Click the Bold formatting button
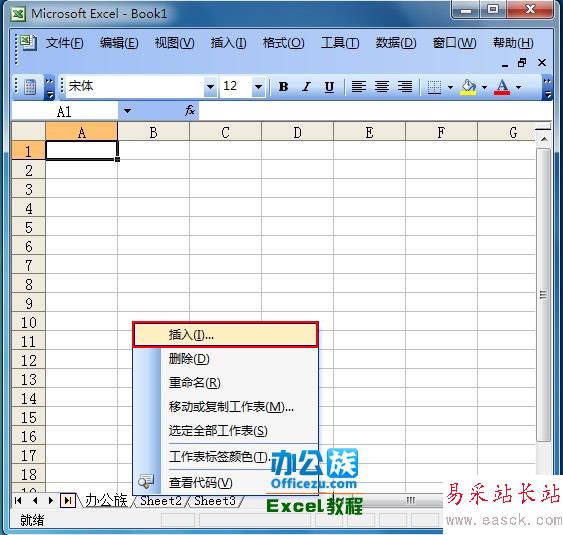The image size is (563, 535). click(283, 87)
